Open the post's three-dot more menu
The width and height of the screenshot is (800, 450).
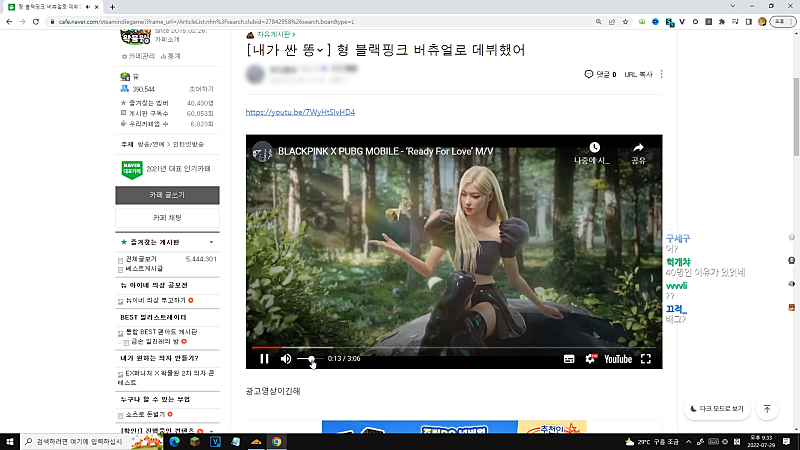pos(662,74)
